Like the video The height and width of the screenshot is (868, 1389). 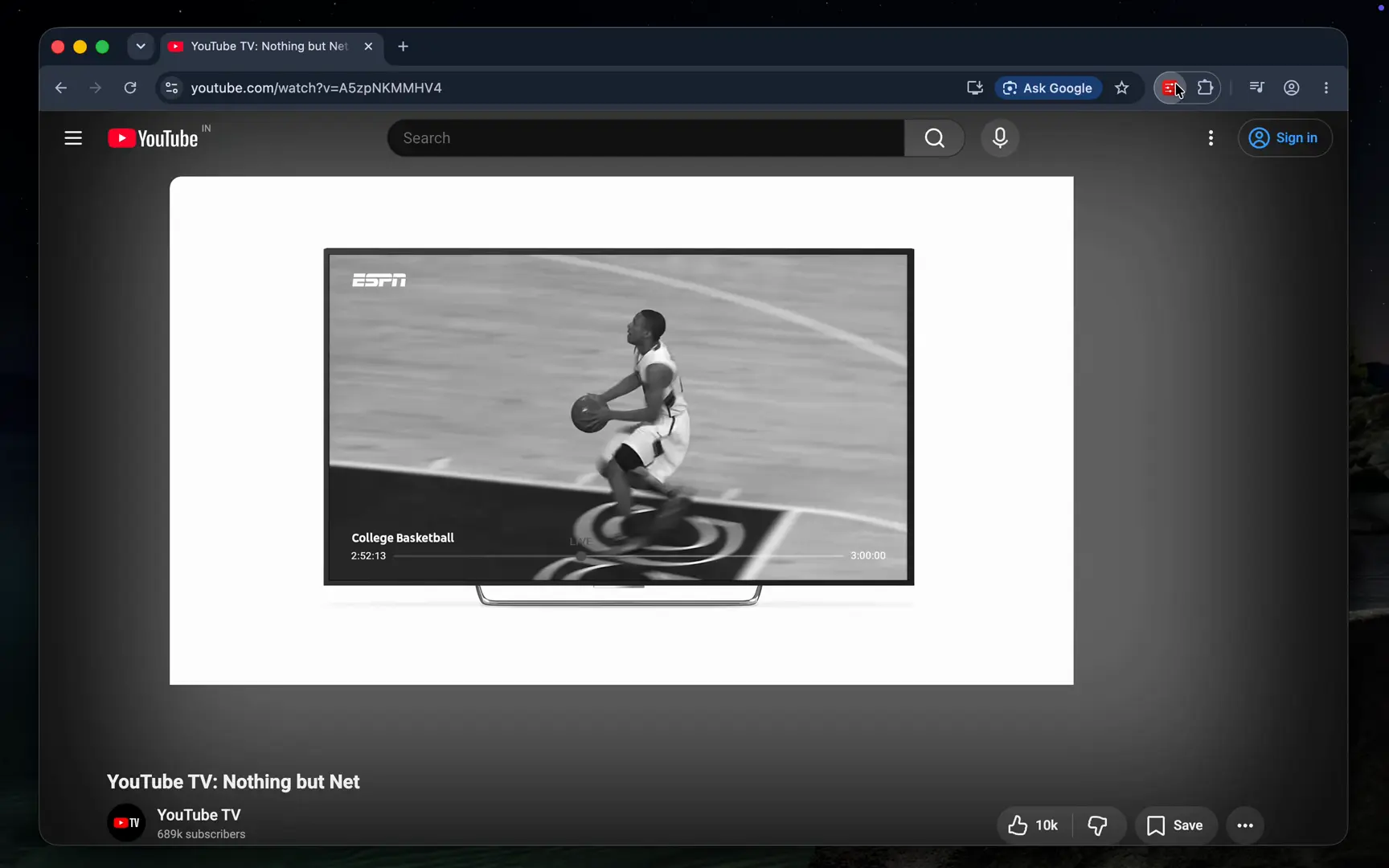click(x=1035, y=825)
